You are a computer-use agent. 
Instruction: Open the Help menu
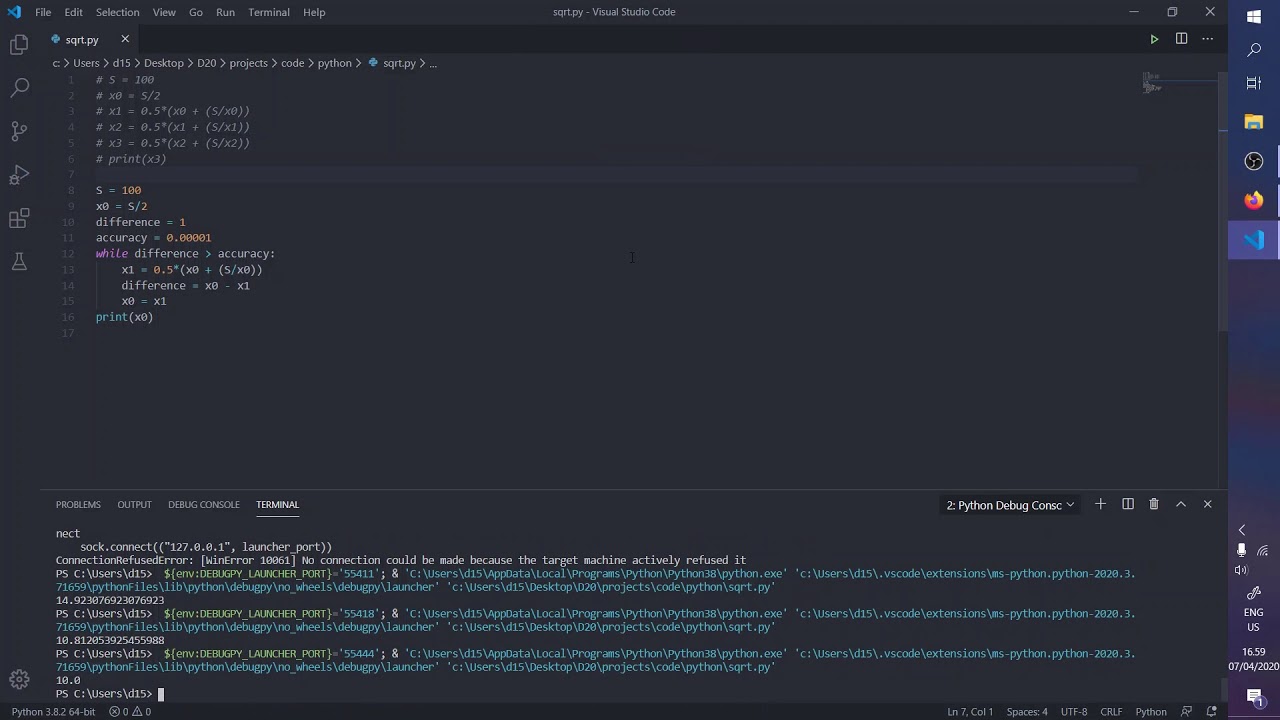[314, 12]
